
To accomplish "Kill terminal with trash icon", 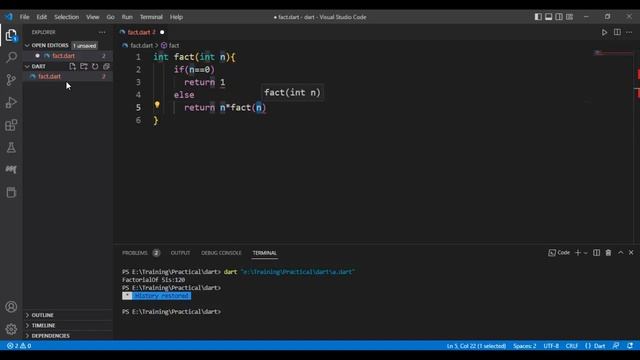I will point(608,253).
